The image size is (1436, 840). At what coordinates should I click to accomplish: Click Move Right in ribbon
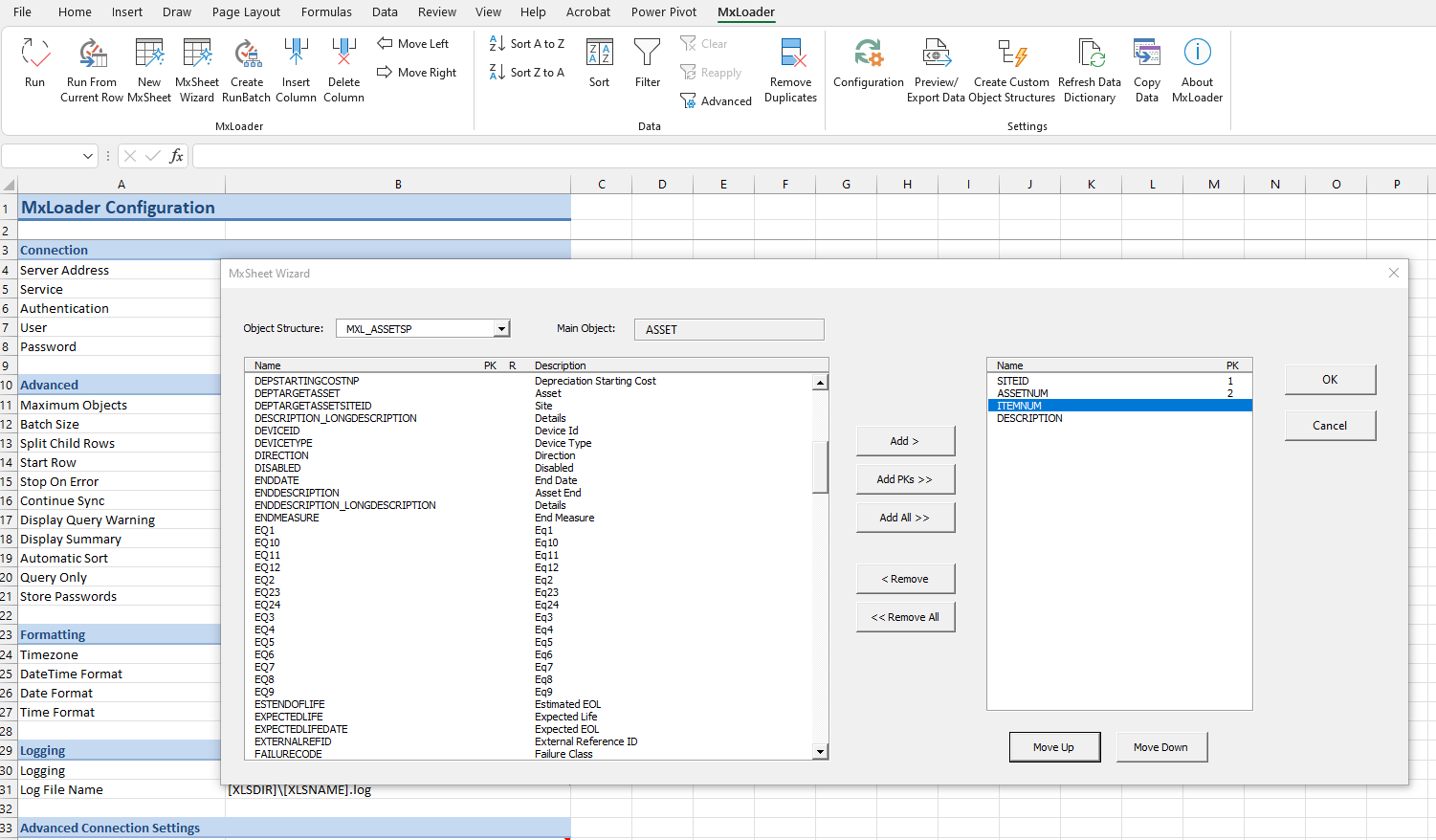417,73
